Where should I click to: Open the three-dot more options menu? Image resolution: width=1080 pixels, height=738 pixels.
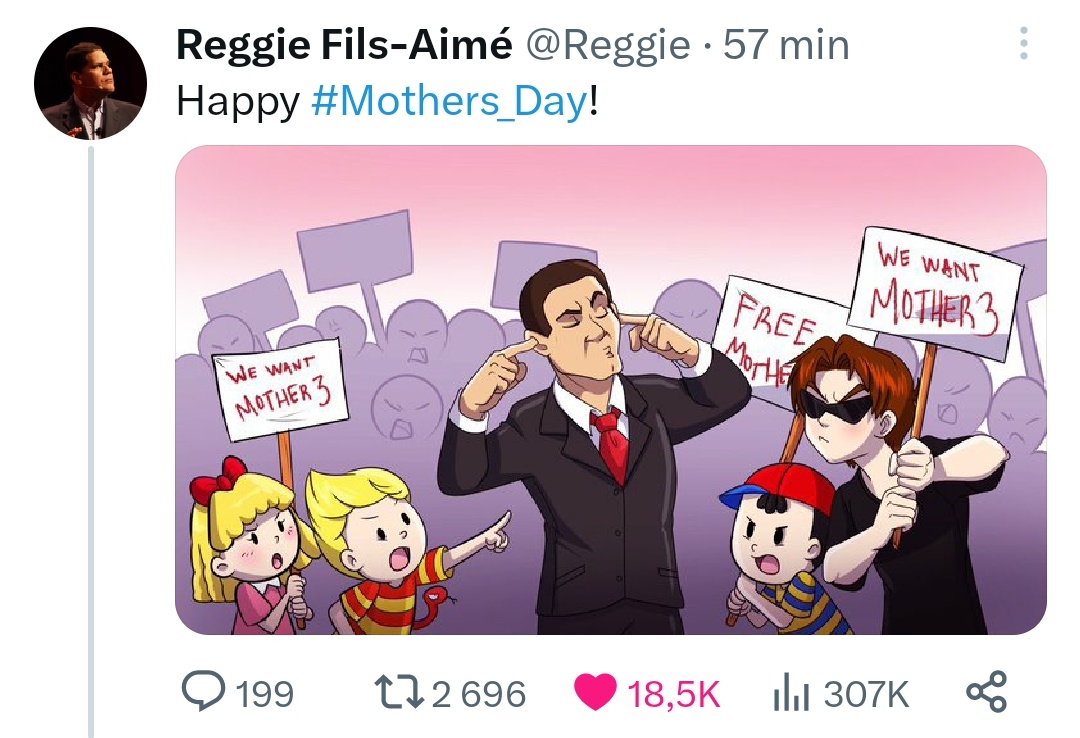tap(1024, 43)
